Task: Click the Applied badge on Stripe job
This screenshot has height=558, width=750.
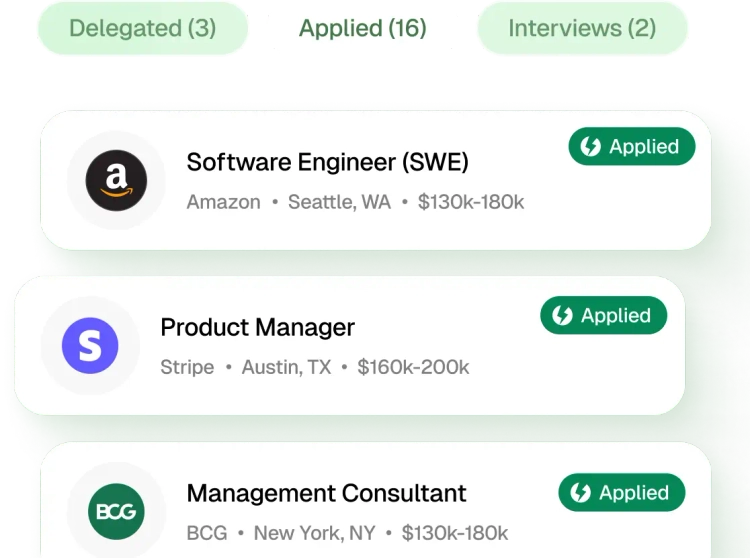Action: coord(604,316)
